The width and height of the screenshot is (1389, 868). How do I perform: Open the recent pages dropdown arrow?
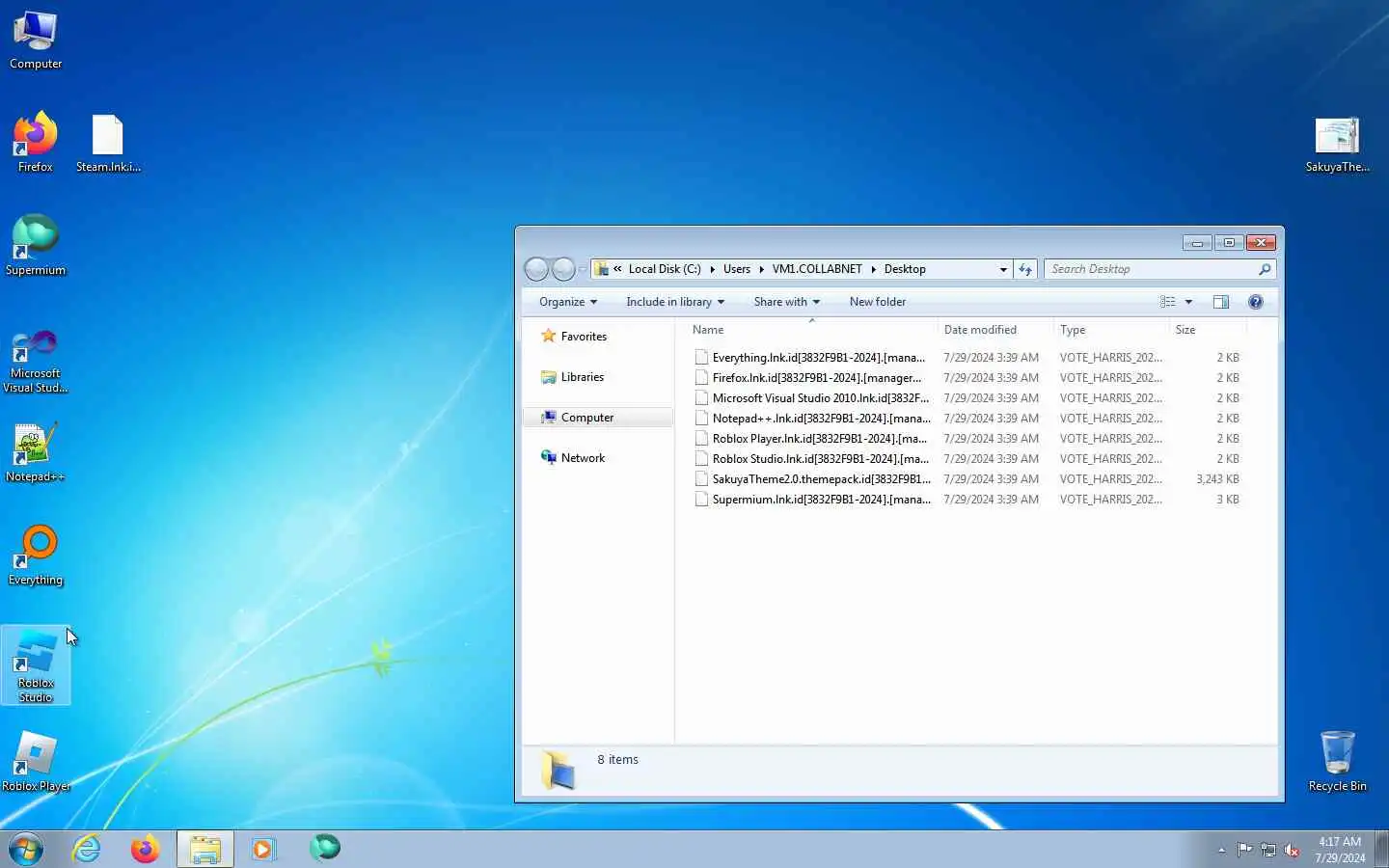point(582,269)
